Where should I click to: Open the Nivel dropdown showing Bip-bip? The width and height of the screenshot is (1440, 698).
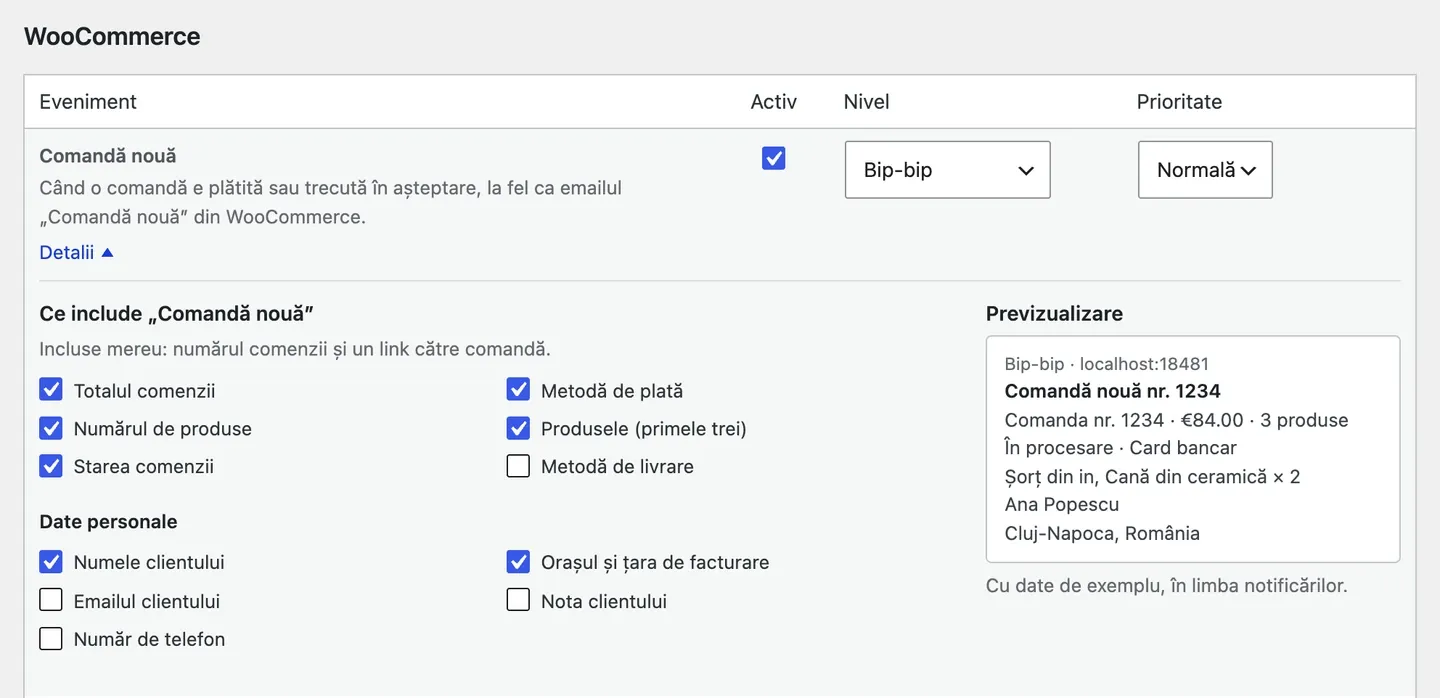click(947, 170)
